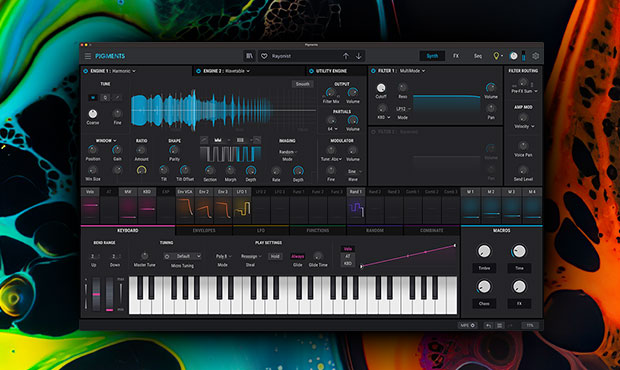Click the Window Position knob
The height and width of the screenshot is (370, 620).
93,150
